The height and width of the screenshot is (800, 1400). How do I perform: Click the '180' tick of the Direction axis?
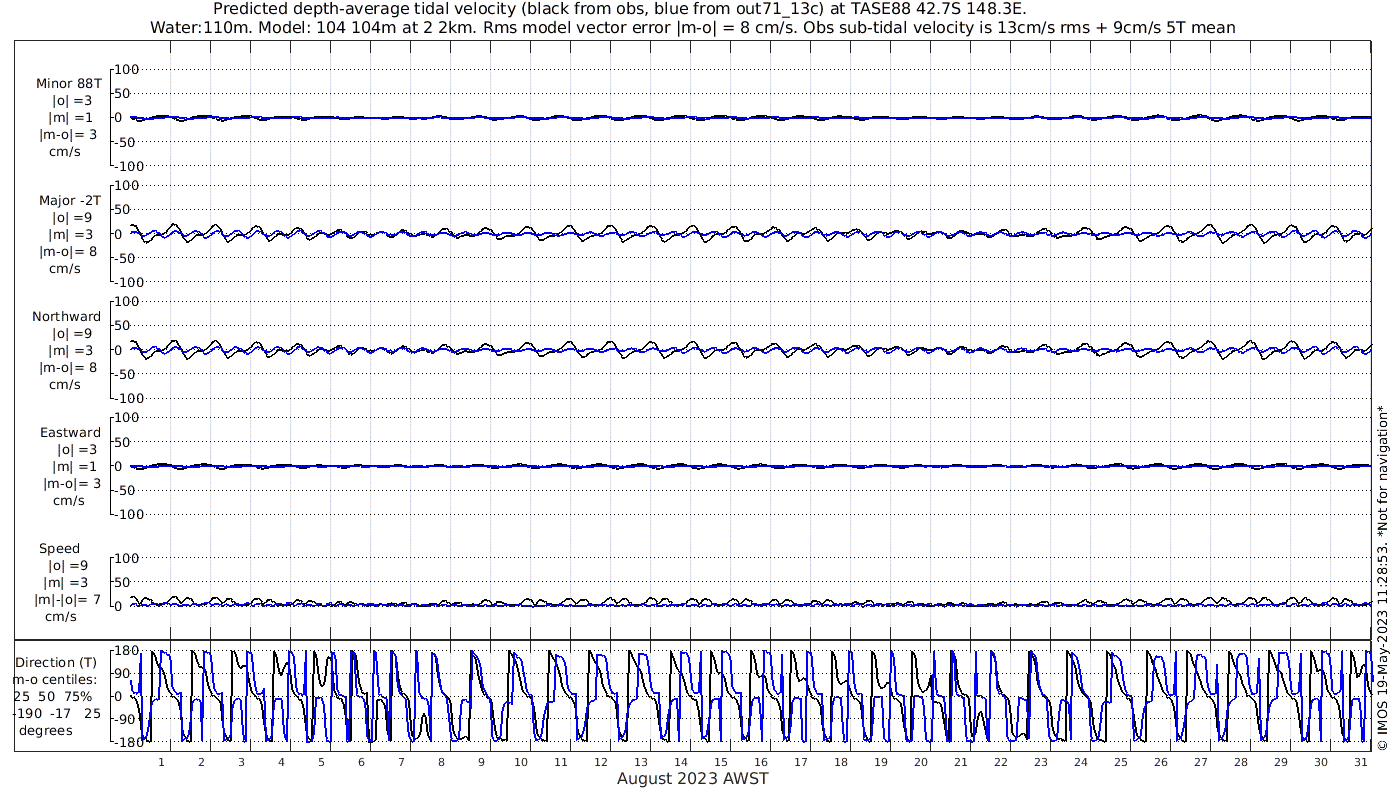coord(125,651)
